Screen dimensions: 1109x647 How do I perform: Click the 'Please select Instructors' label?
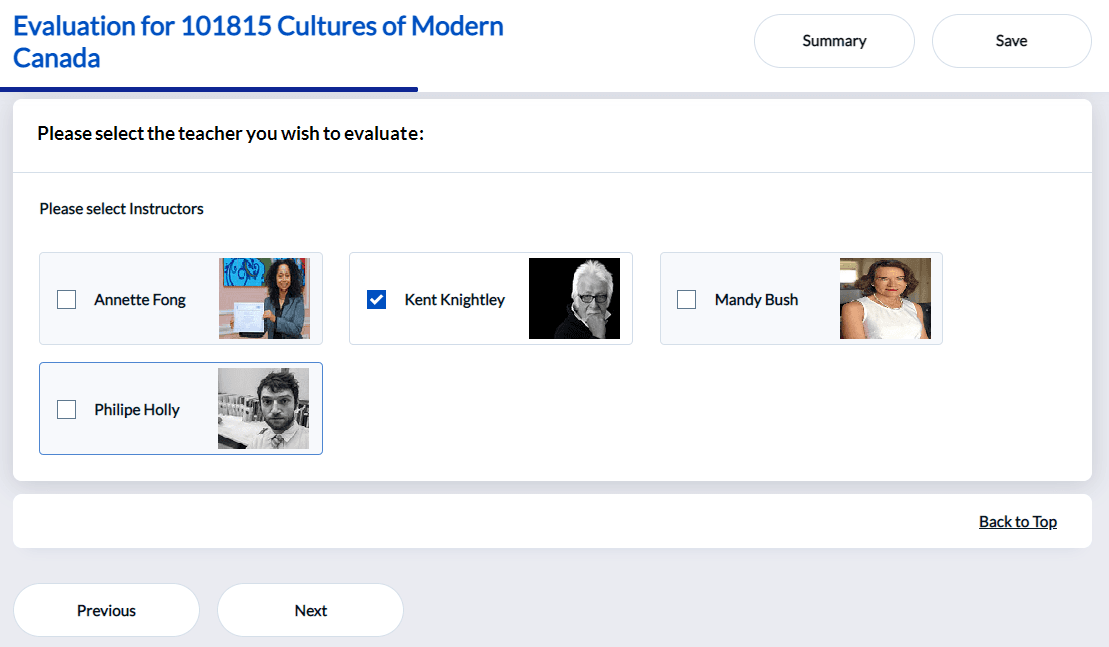pos(121,209)
